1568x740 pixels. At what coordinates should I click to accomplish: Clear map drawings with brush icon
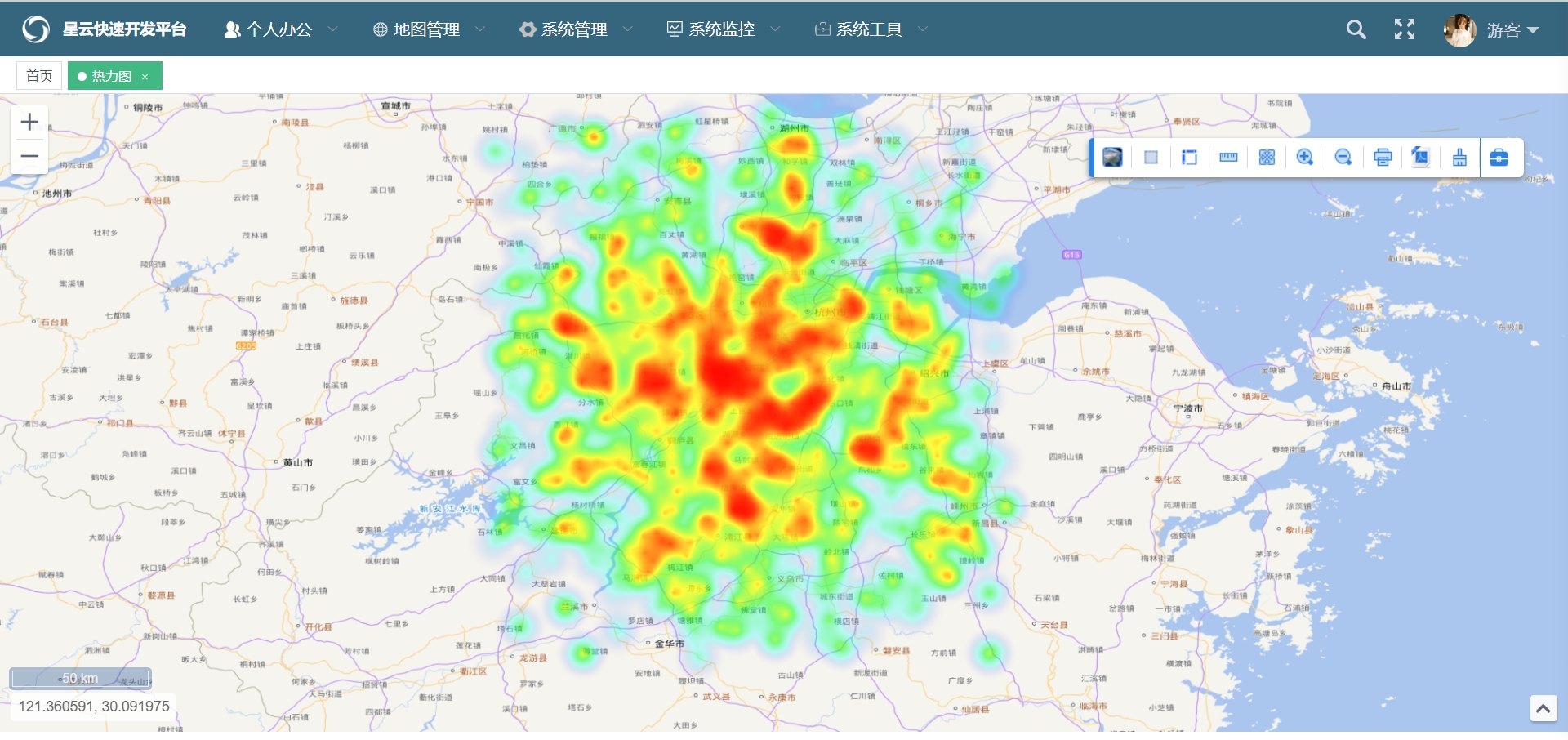(x=1459, y=158)
